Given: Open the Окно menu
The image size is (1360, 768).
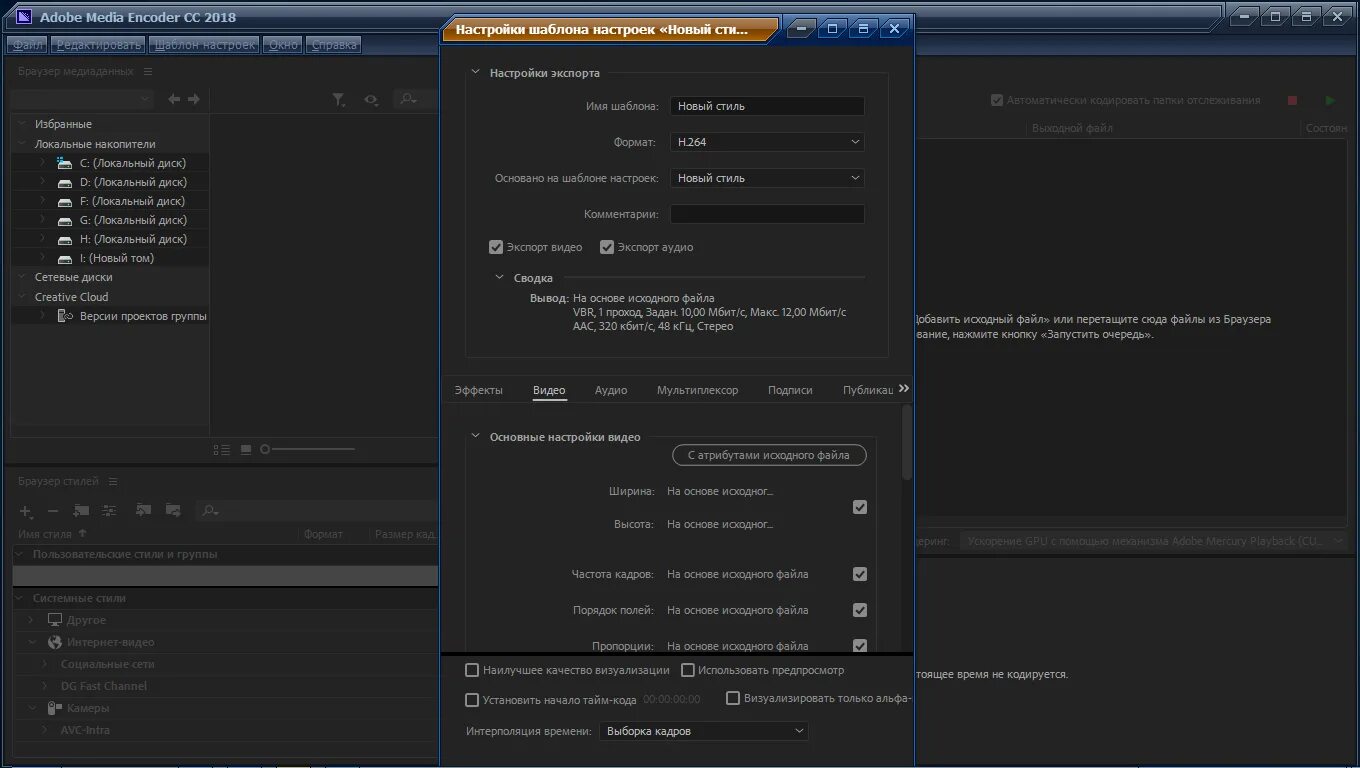Looking at the screenshot, I should pyautogui.click(x=284, y=45).
